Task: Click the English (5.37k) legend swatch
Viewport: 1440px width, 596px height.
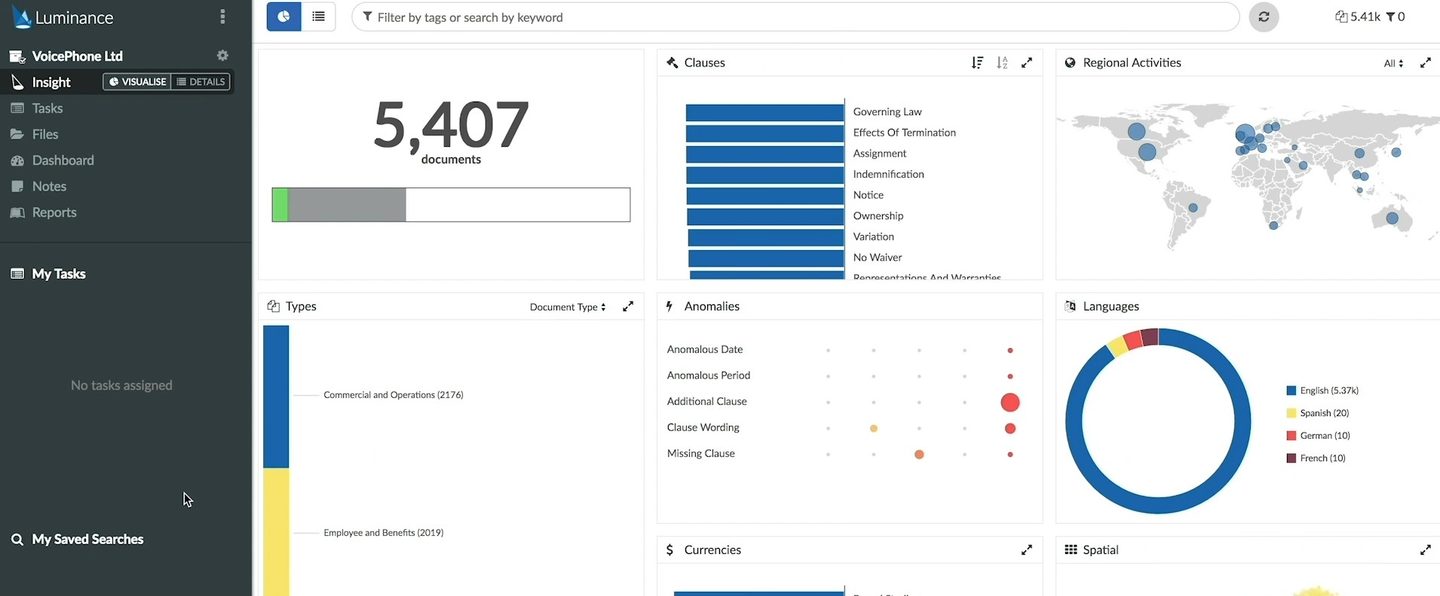Action: coord(1291,391)
